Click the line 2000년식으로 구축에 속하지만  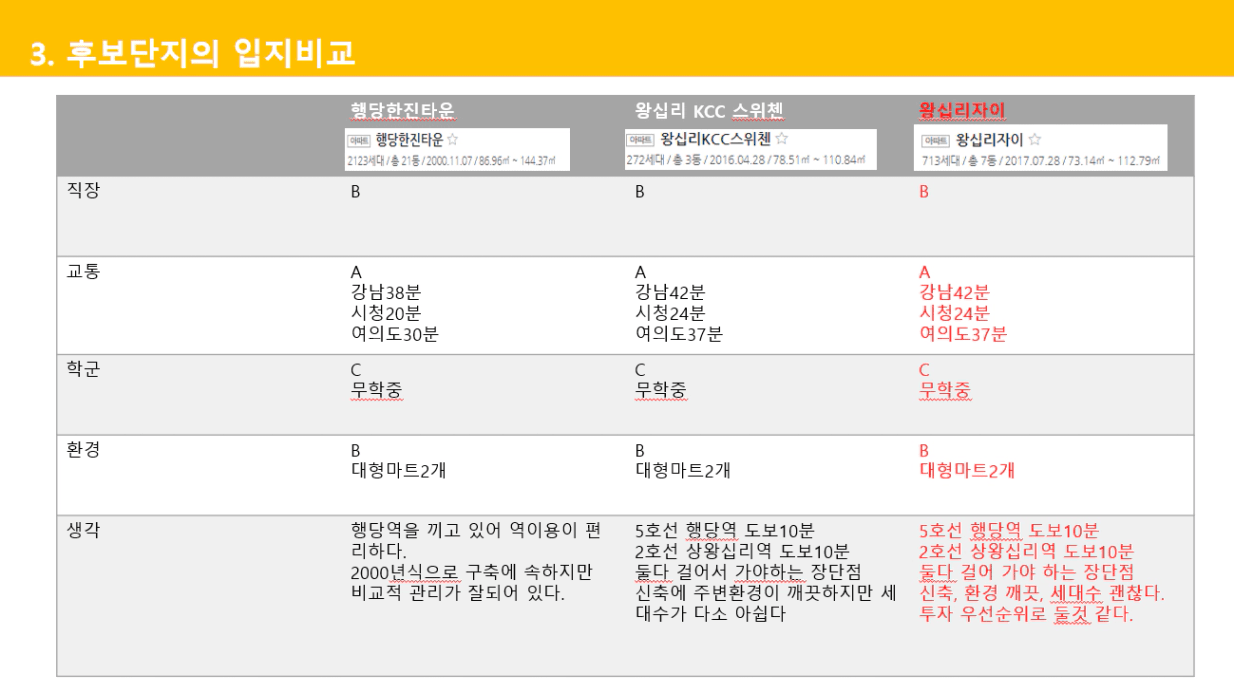pyautogui.click(x=472, y=572)
